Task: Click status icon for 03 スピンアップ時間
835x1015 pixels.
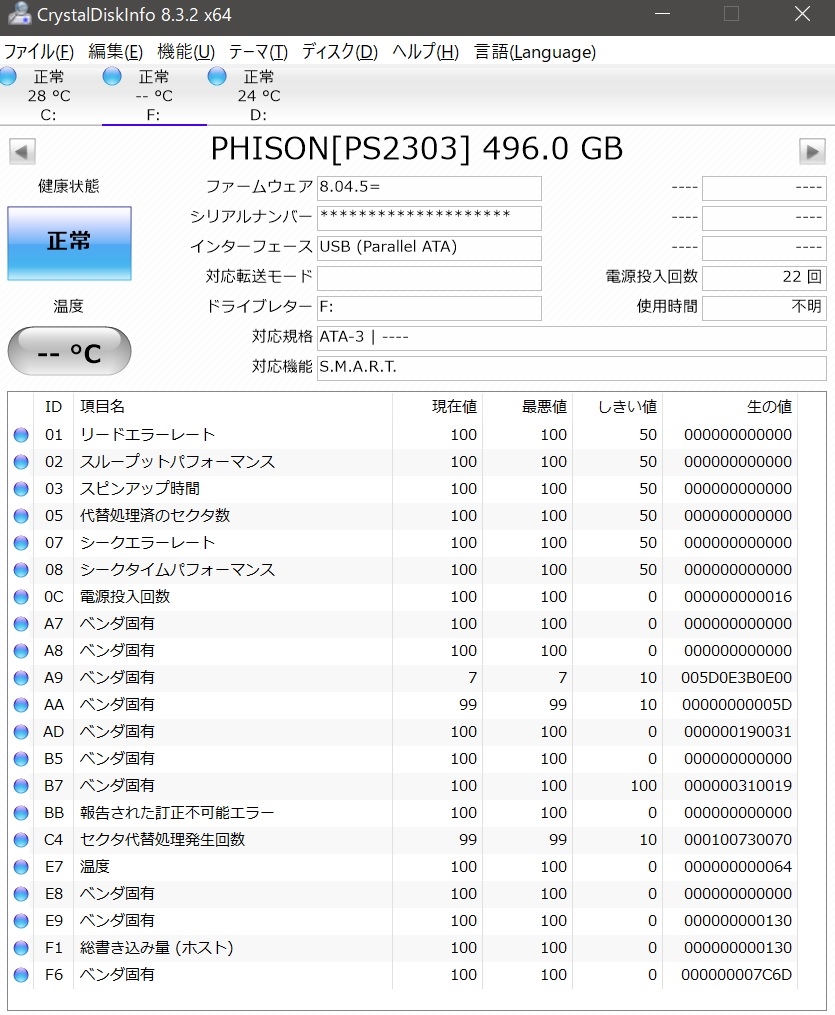Action: tap(21, 489)
